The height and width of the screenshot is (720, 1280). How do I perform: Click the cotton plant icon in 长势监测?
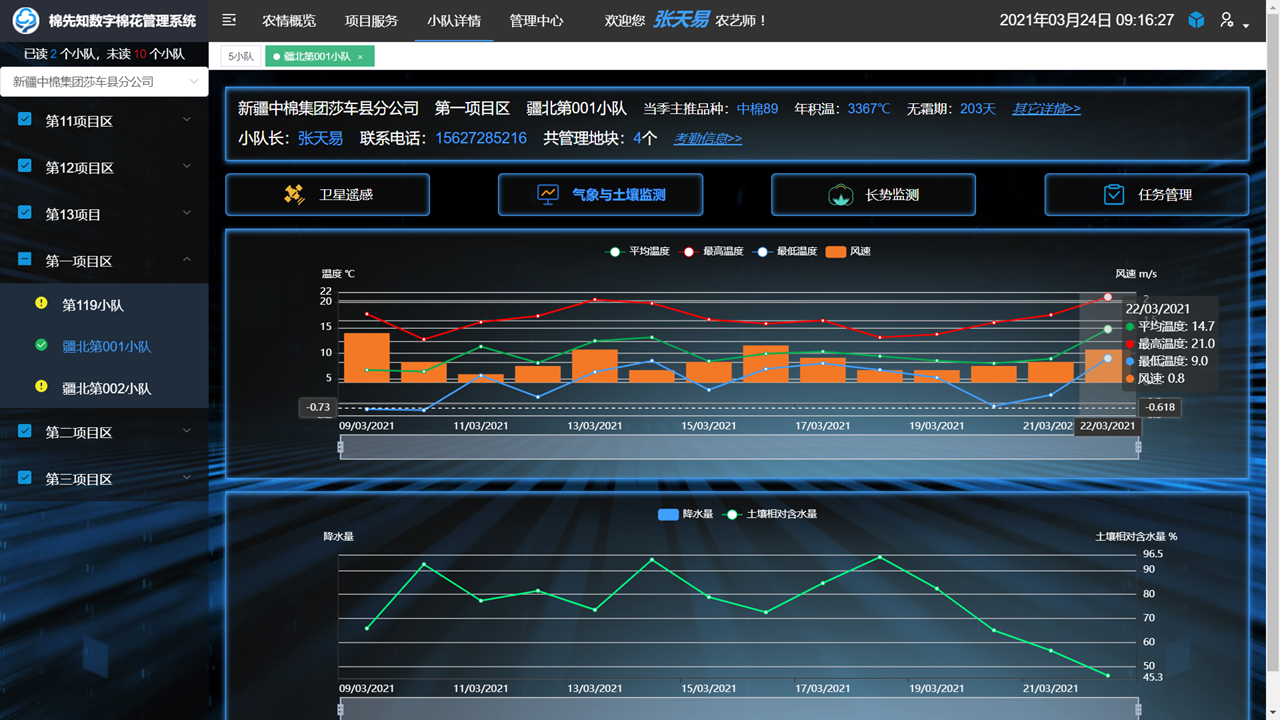(840, 195)
